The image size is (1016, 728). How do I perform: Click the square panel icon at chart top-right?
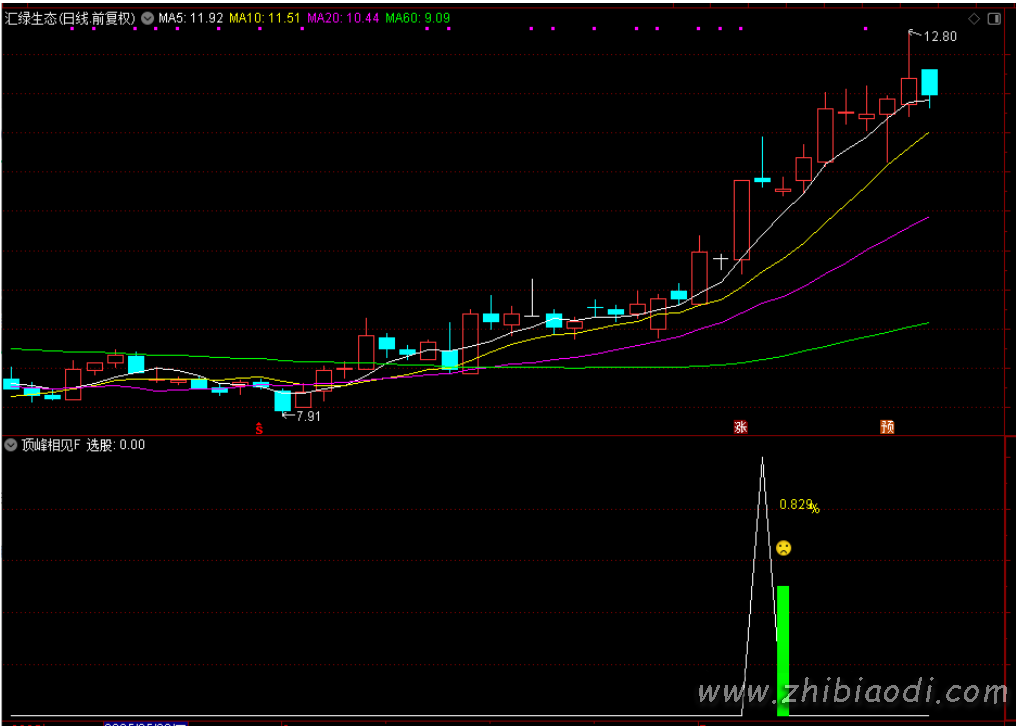[x=994, y=19]
